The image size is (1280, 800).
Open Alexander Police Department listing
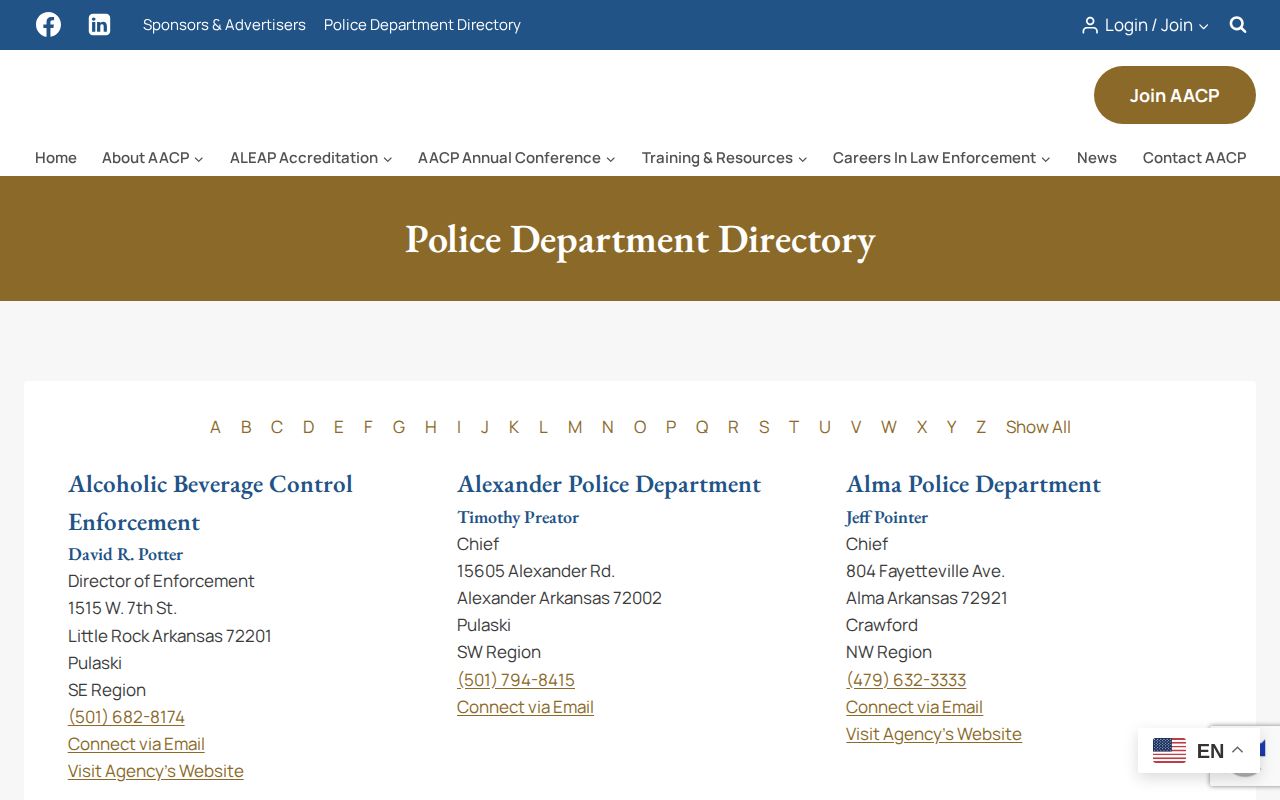coord(609,484)
